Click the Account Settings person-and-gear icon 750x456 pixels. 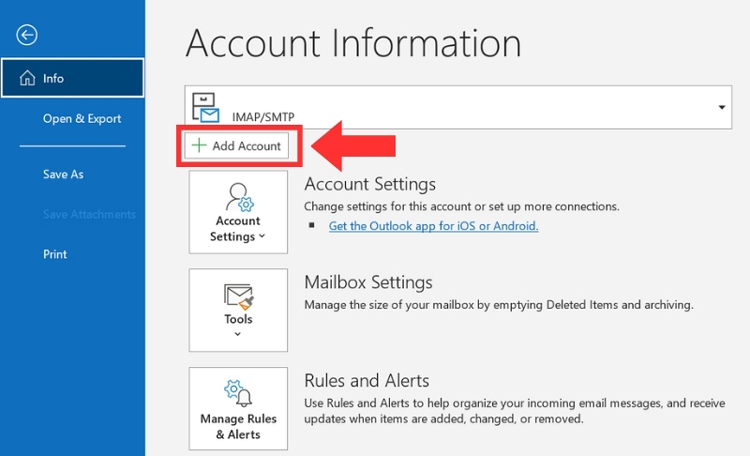238,195
